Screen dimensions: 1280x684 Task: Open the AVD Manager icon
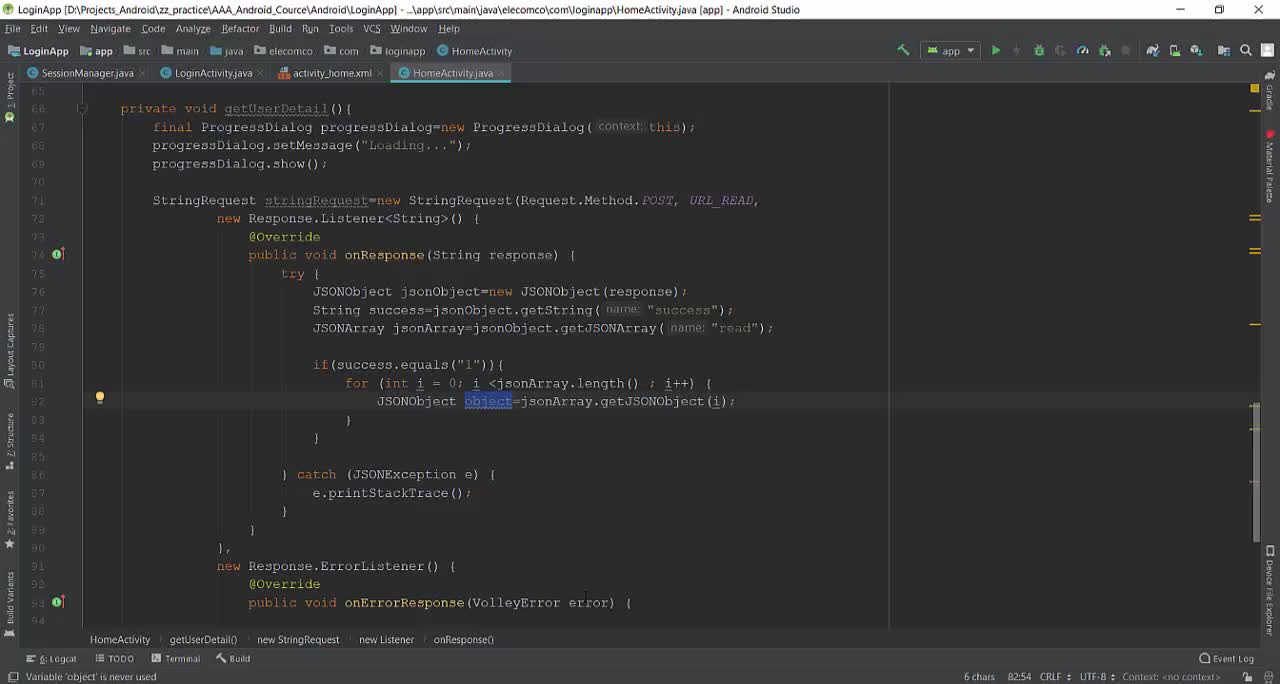(x=1175, y=50)
